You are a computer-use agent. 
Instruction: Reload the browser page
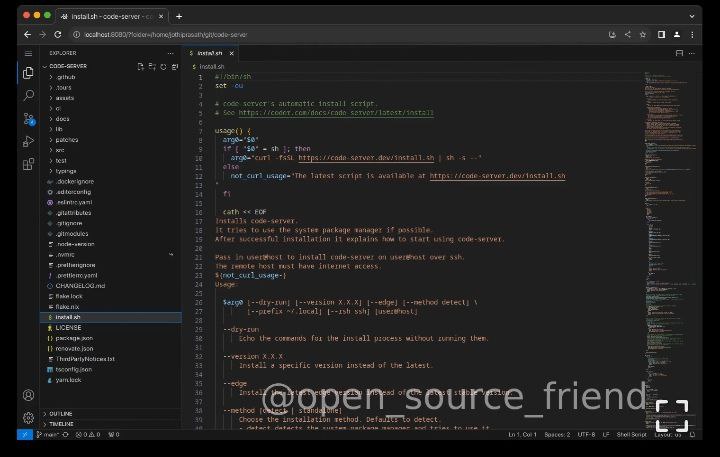coord(58,34)
